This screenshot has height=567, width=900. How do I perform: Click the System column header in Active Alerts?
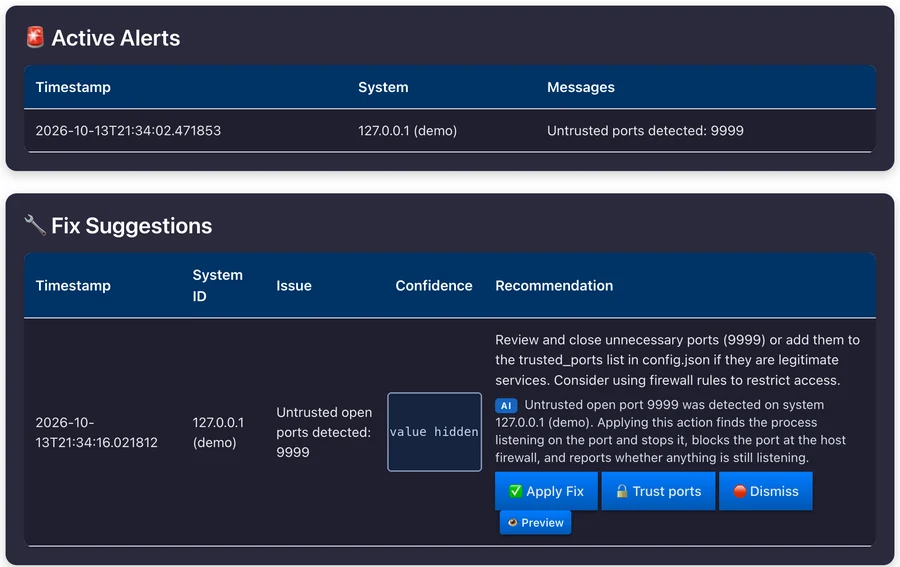pos(383,87)
